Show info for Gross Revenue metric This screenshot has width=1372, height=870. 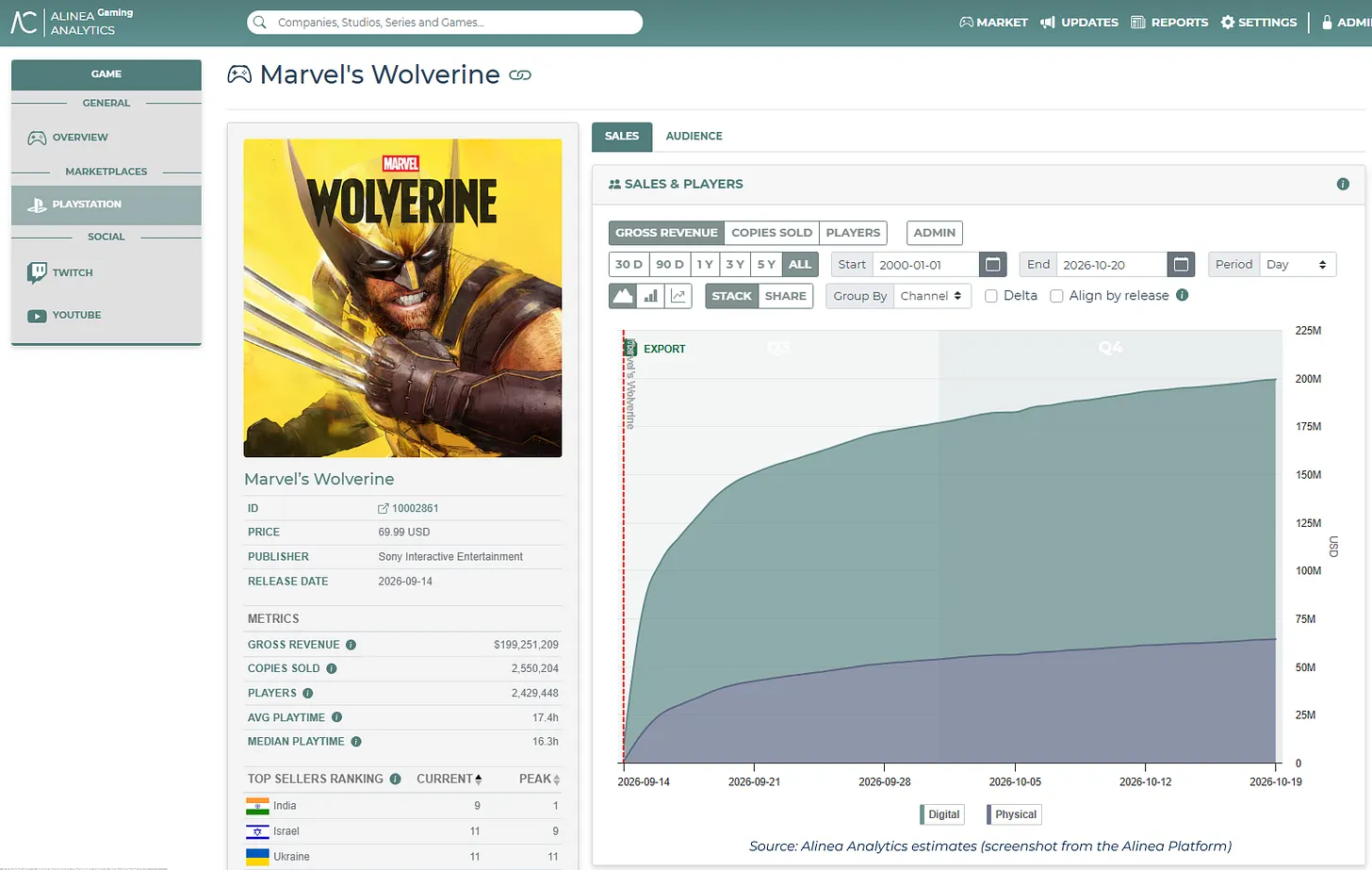tap(351, 645)
